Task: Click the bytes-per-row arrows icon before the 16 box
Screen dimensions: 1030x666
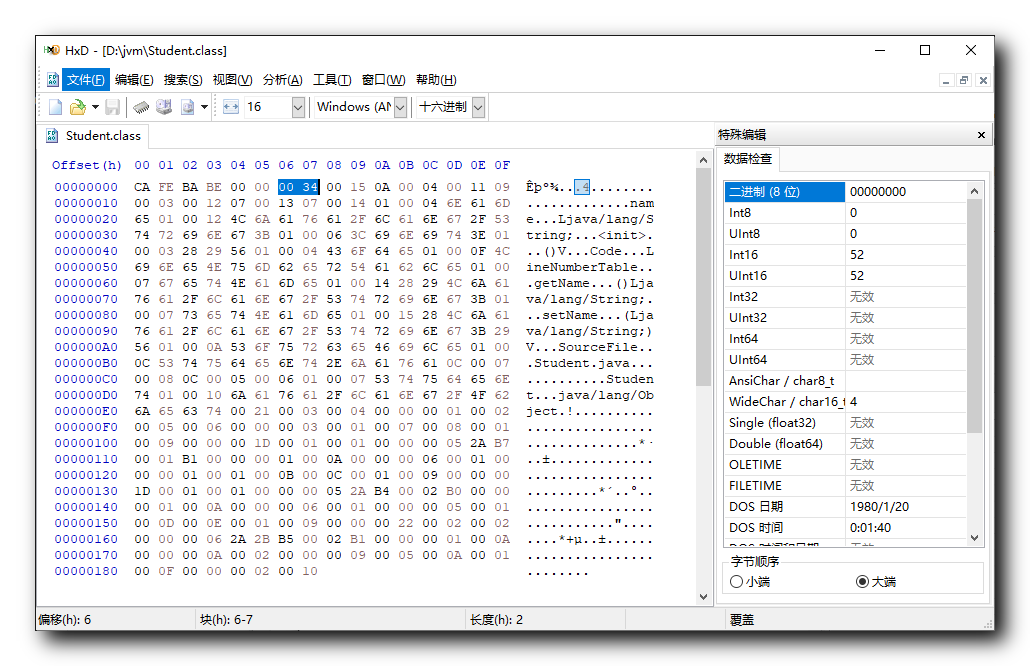Action: pyautogui.click(x=229, y=107)
